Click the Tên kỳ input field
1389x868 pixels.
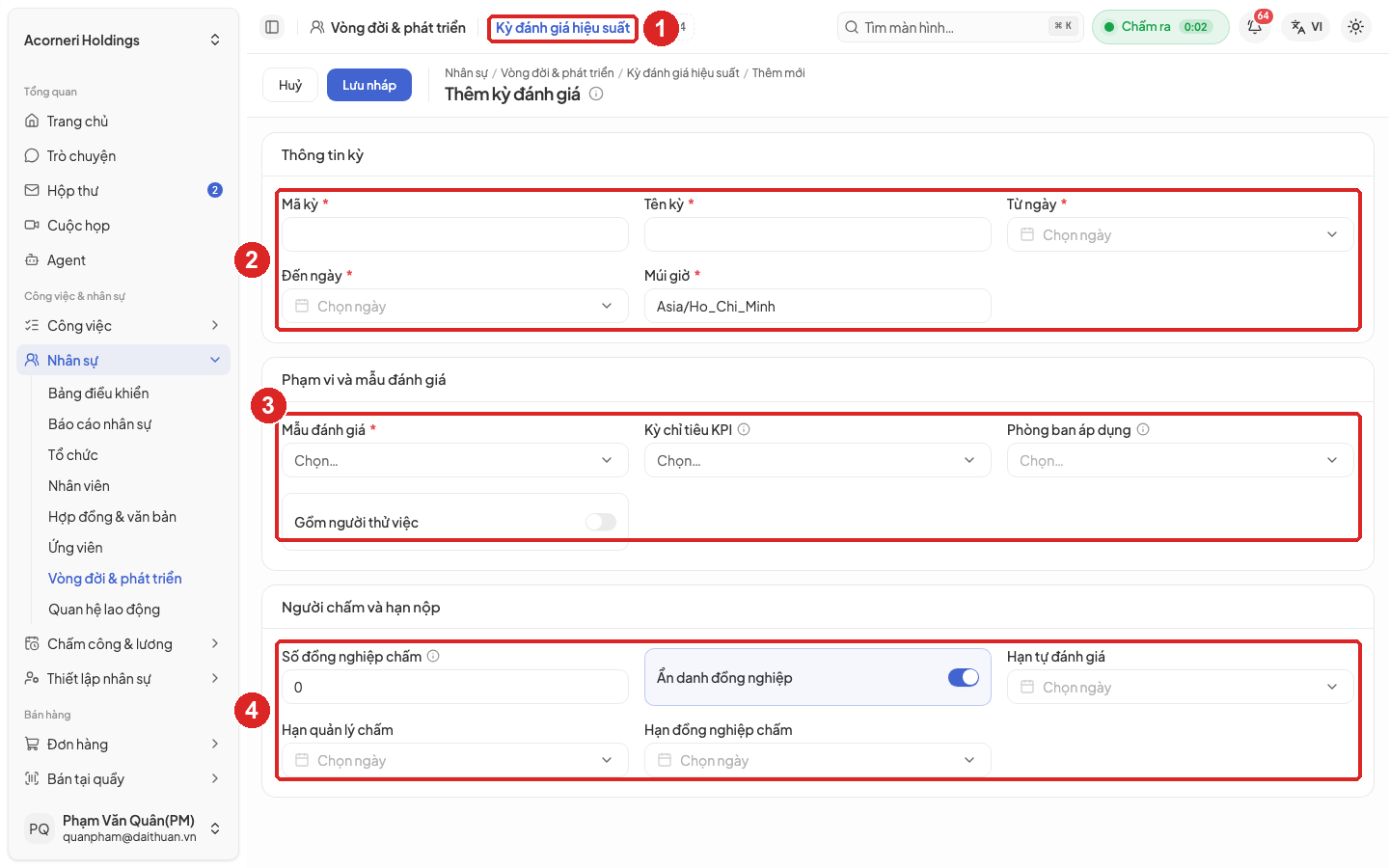[x=818, y=234]
